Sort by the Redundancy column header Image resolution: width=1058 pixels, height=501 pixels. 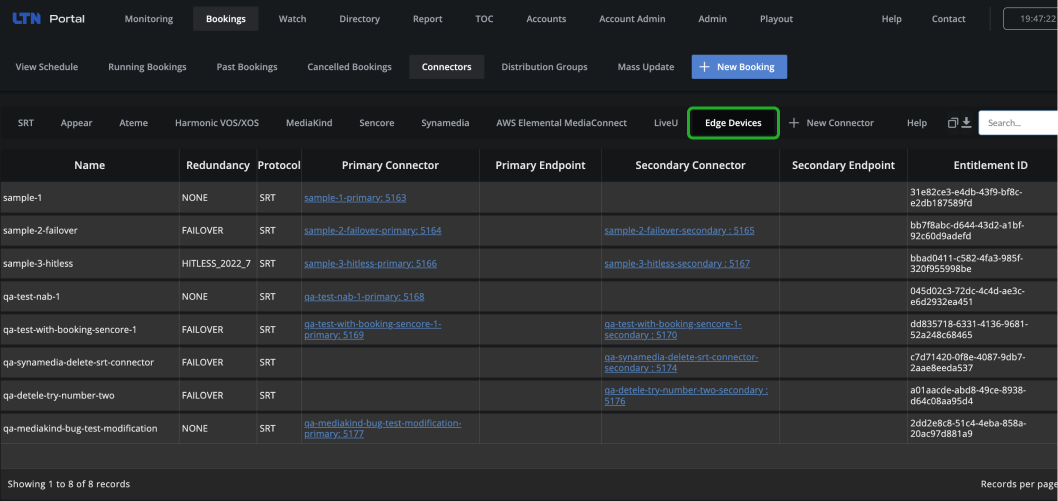point(218,165)
